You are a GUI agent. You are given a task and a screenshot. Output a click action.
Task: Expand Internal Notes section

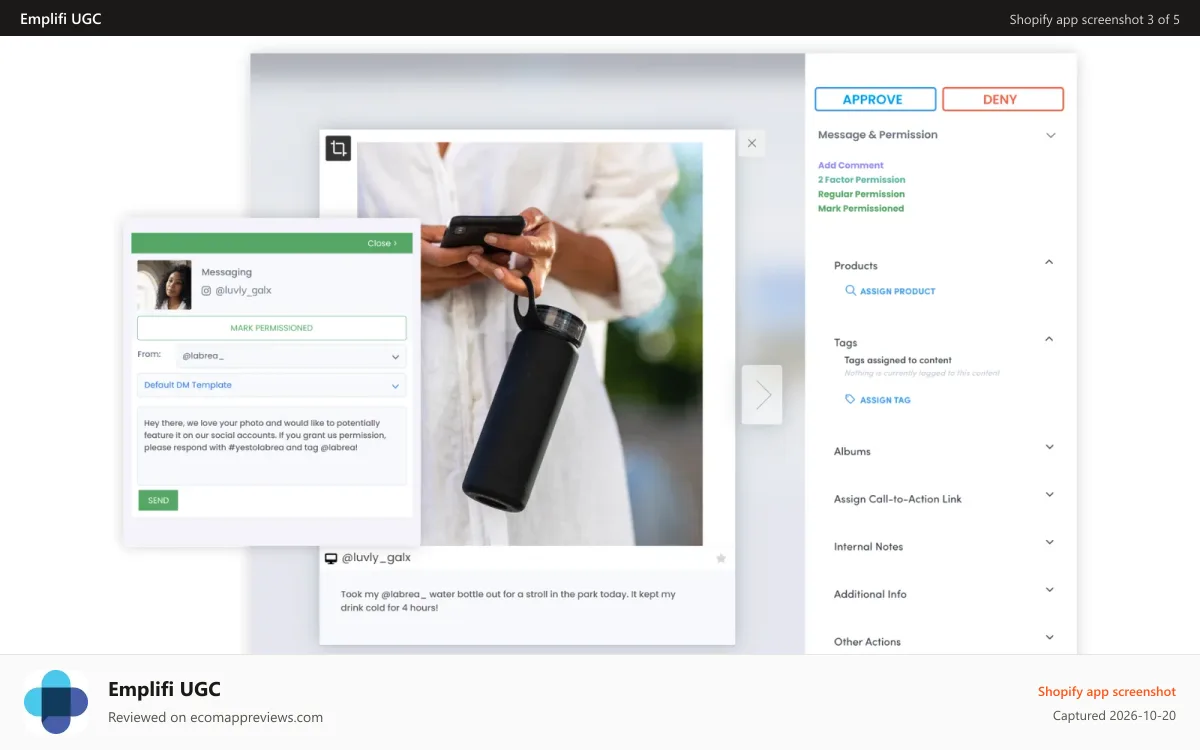[1049, 542]
